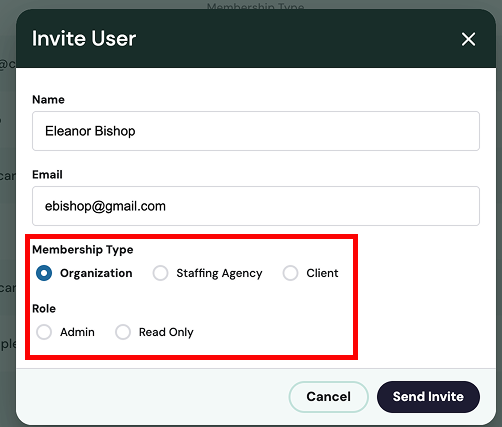Click the "Client" option text
Screen dimensions: 502x427
click(322, 273)
